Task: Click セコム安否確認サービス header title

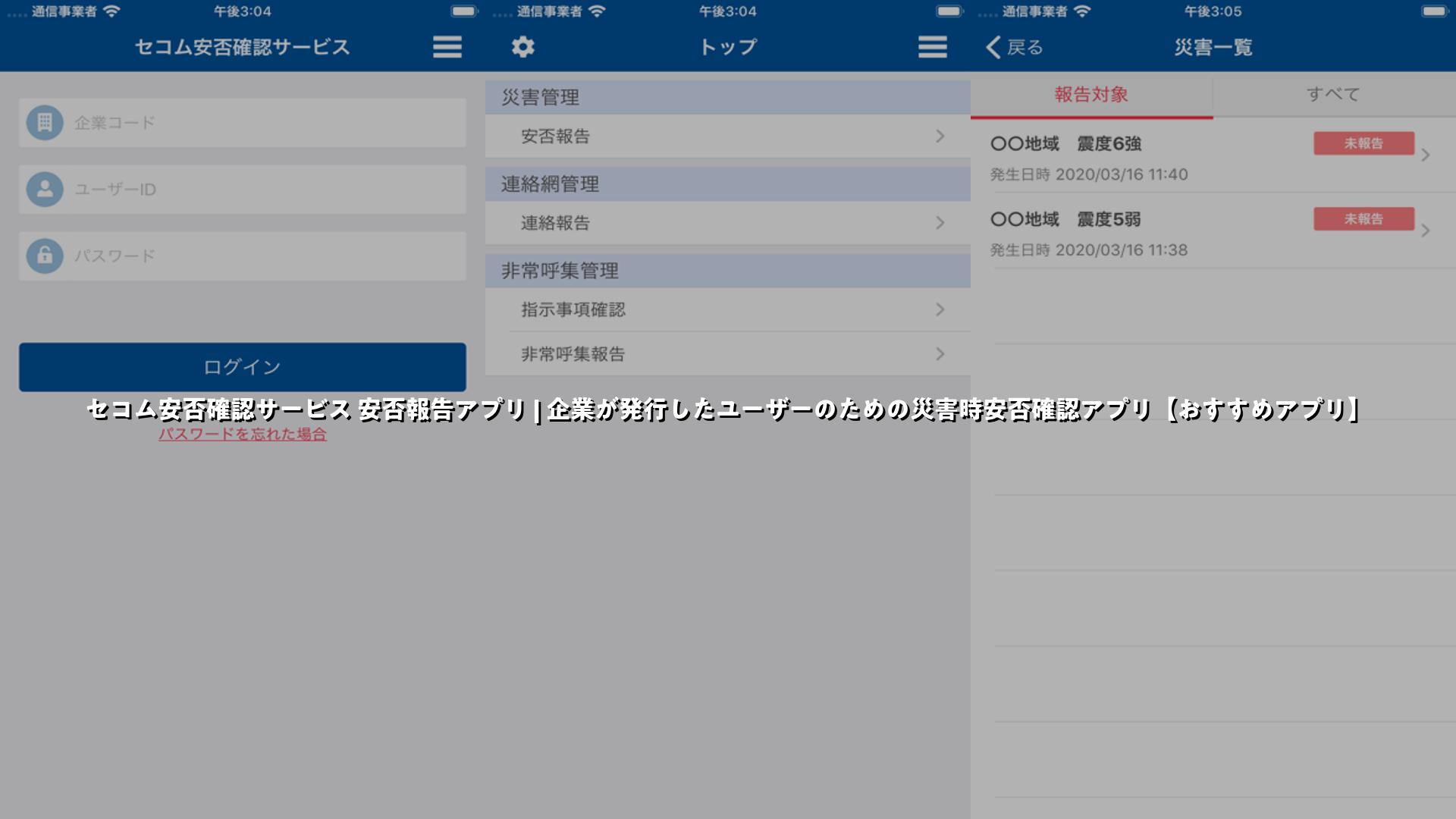Action: pos(243,47)
